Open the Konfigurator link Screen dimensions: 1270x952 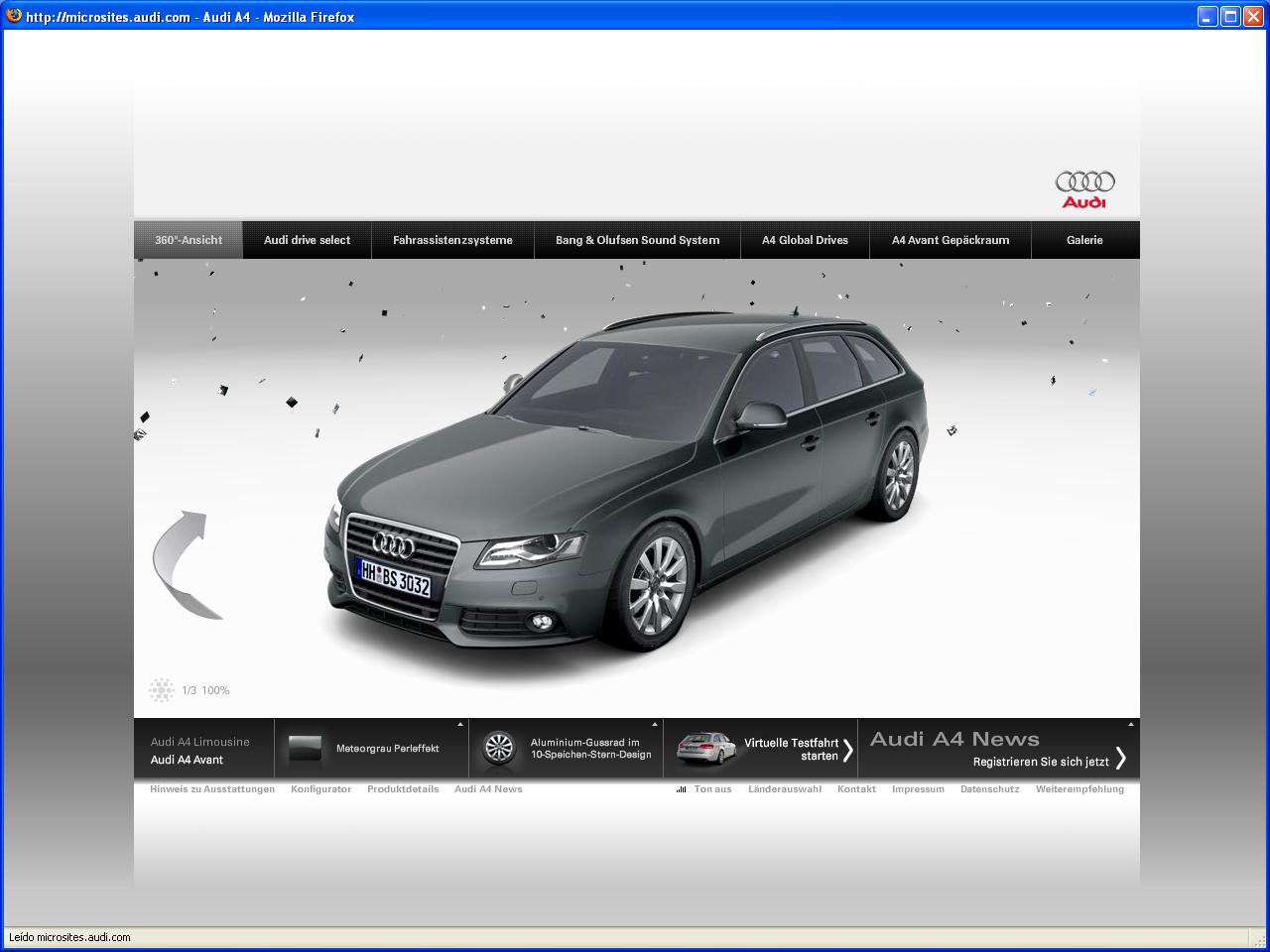click(320, 789)
